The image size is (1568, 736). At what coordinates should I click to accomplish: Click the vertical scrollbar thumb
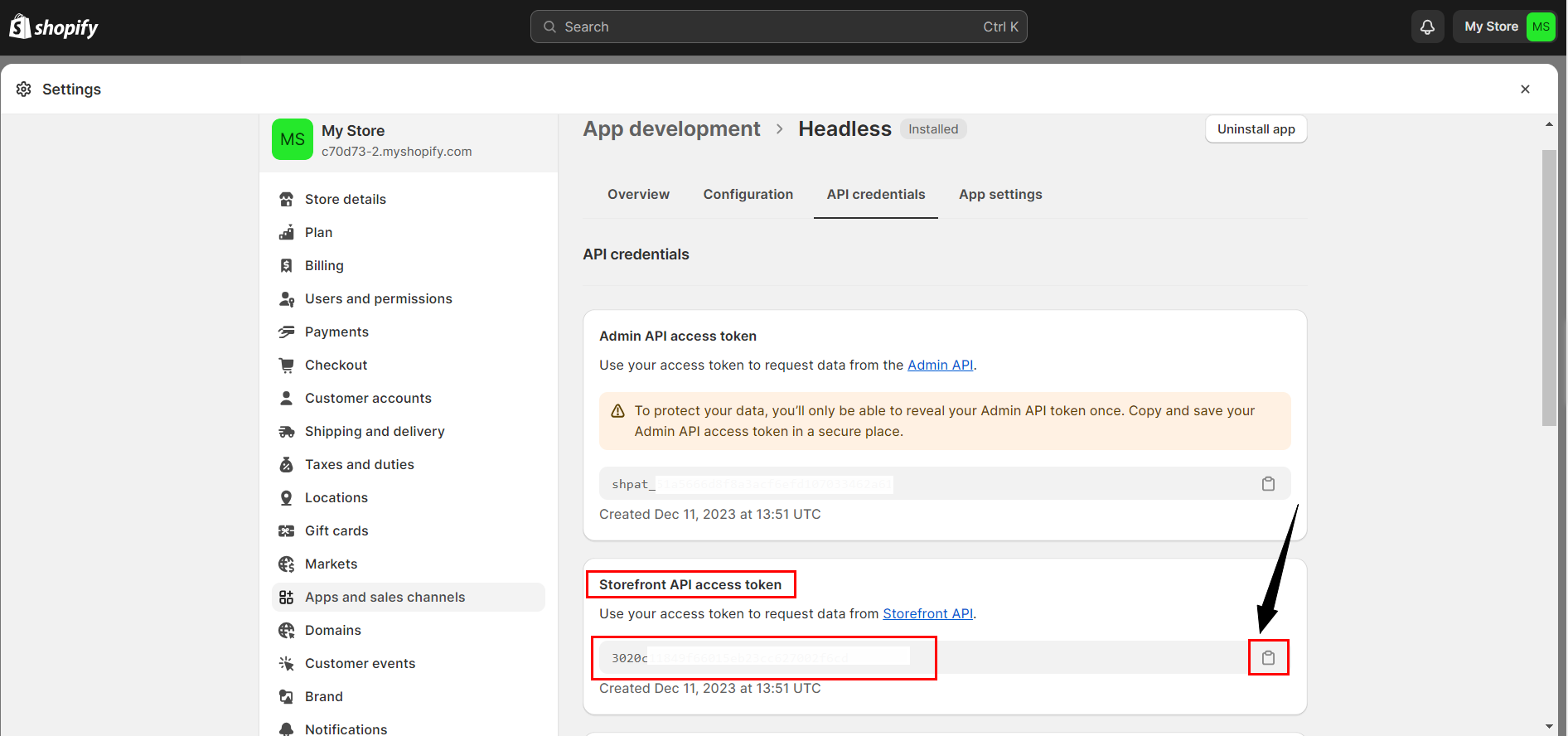click(x=1549, y=288)
